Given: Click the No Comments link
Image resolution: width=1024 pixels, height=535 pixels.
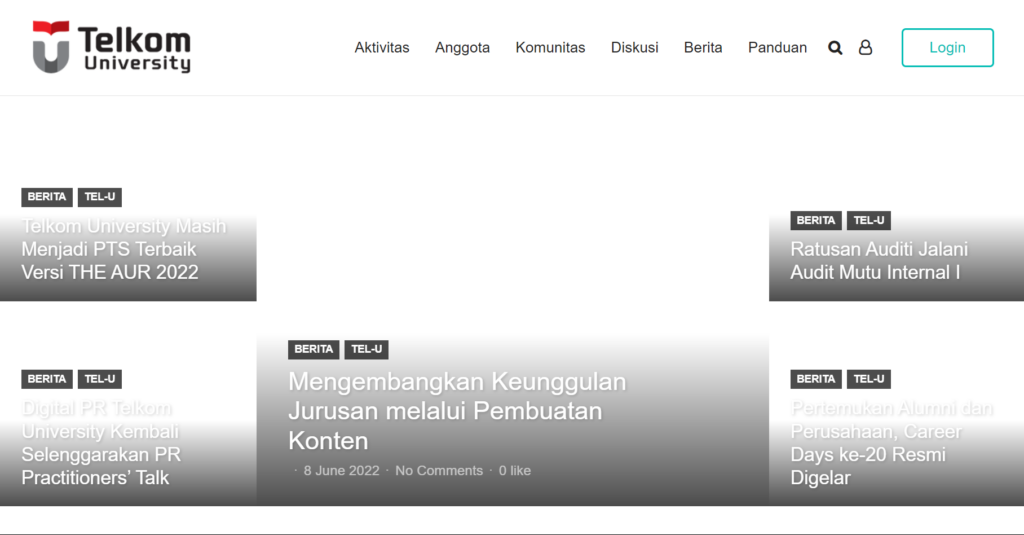Looking at the screenshot, I should coord(438,471).
